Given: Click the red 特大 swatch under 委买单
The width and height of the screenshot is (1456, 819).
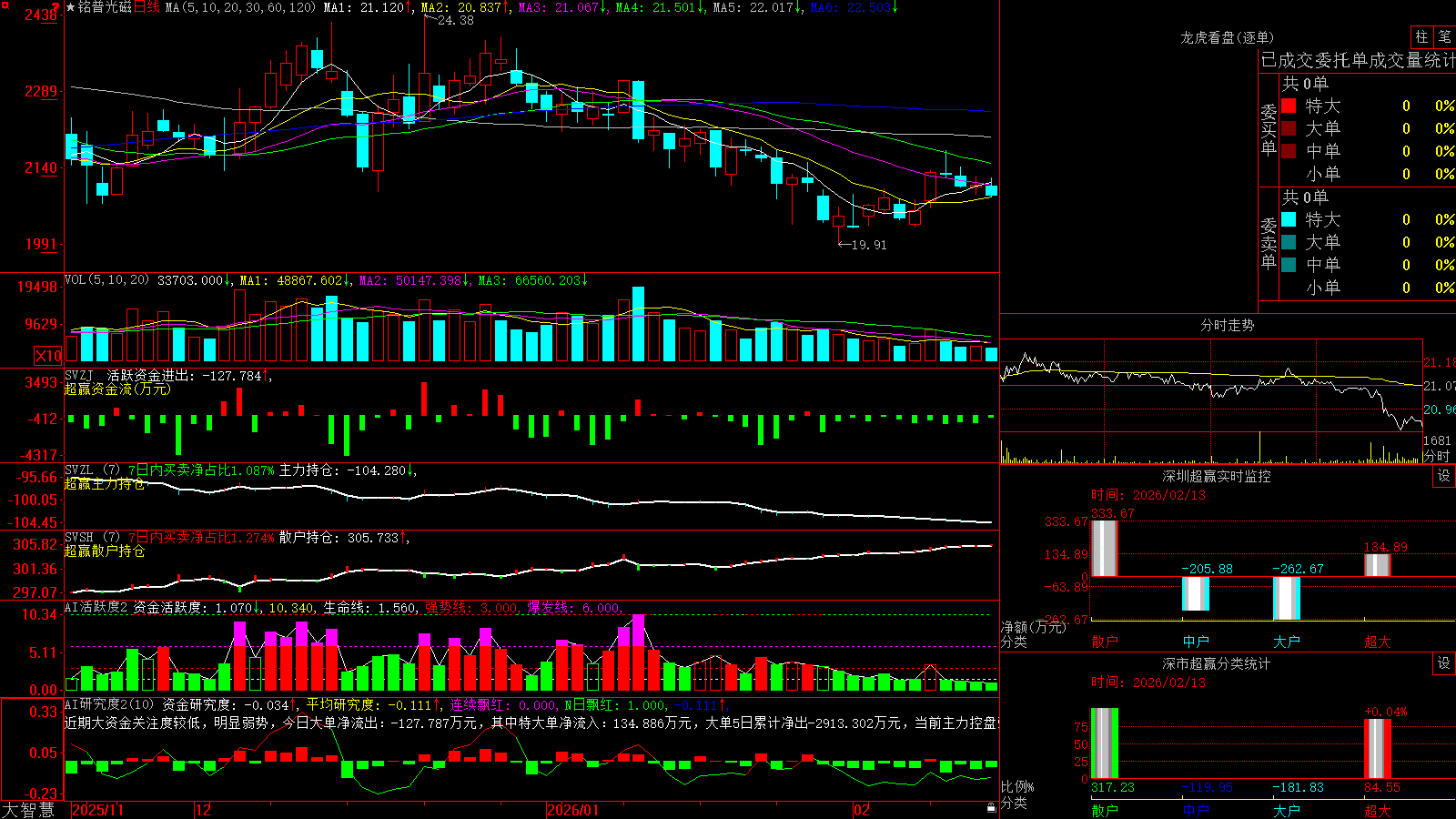Looking at the screenshot, I should [1289, 106].
